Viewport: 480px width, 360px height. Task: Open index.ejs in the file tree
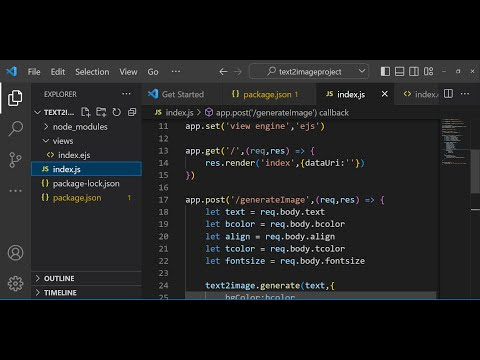(87, 155)
